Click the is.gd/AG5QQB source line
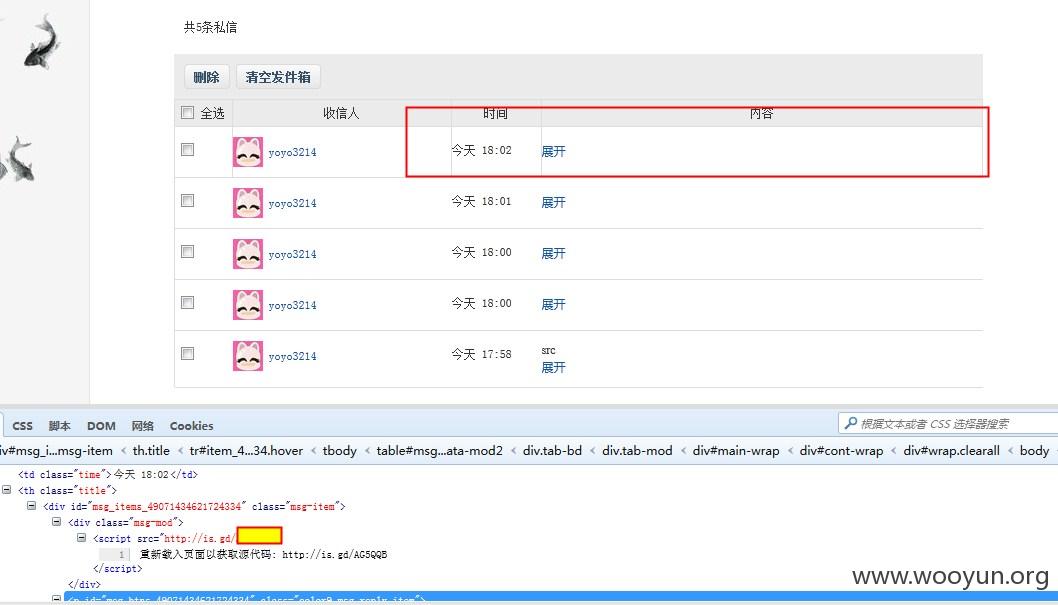 tap(263, 554)
